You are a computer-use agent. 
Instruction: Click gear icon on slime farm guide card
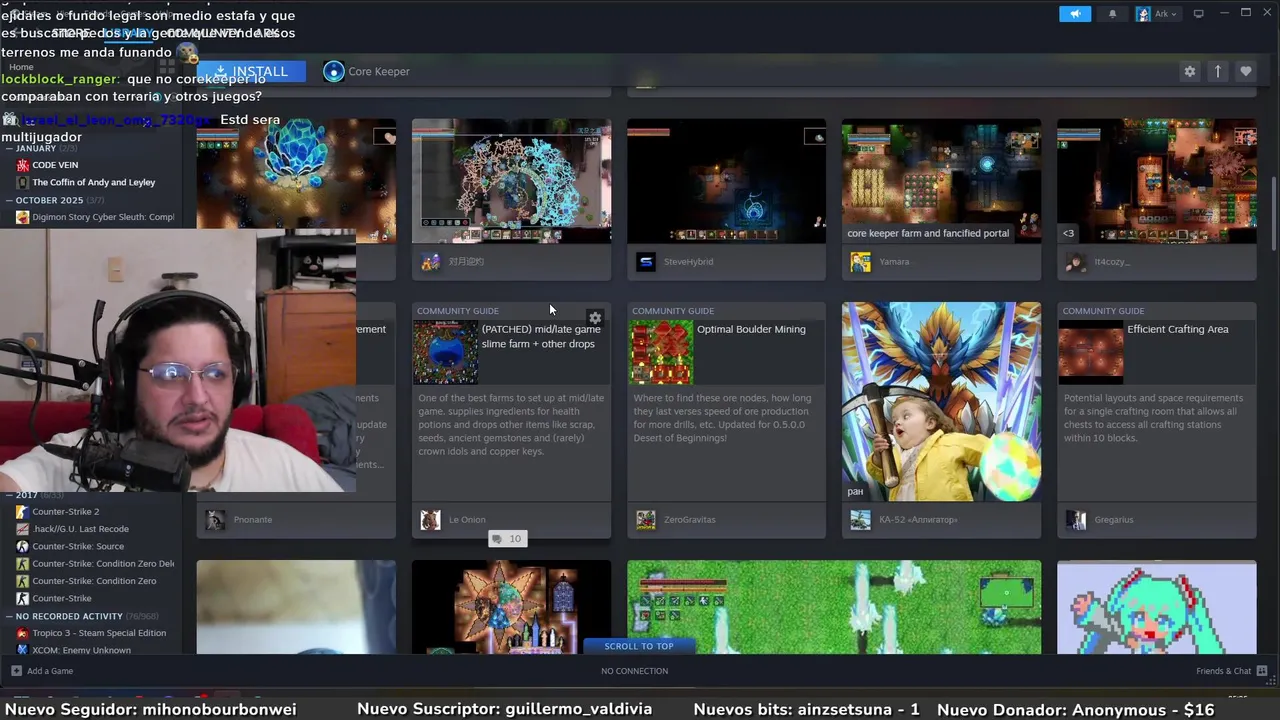(x=595, y=318)
